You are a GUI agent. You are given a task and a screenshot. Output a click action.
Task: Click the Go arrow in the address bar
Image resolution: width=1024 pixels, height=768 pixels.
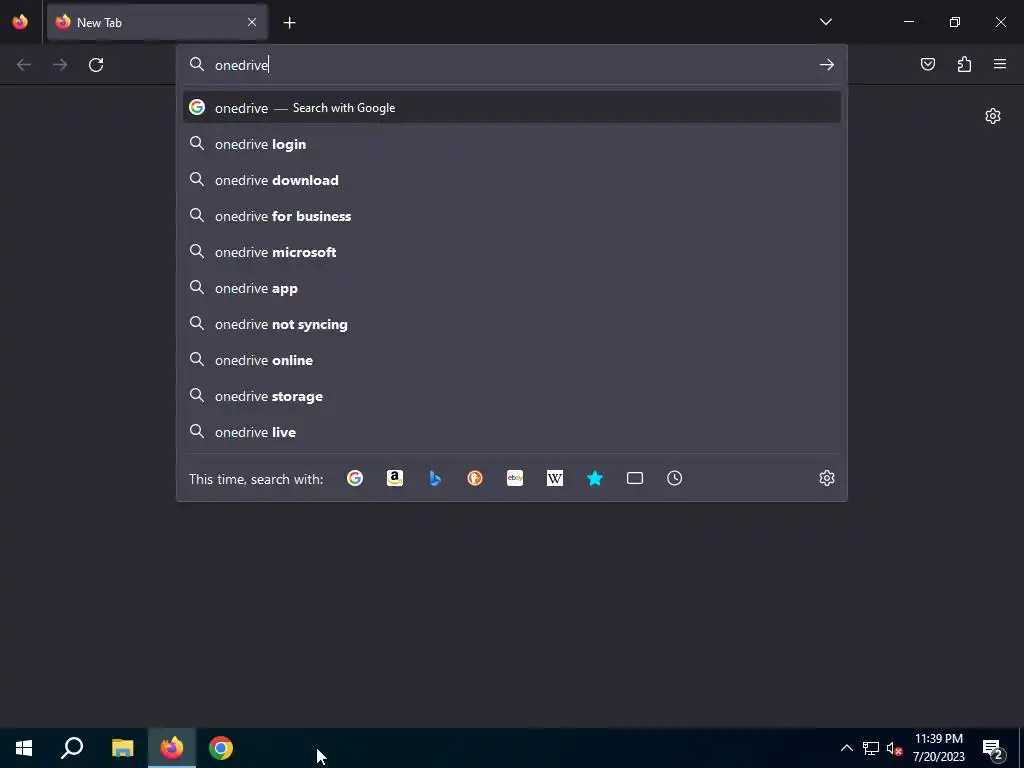click(827, 65)
